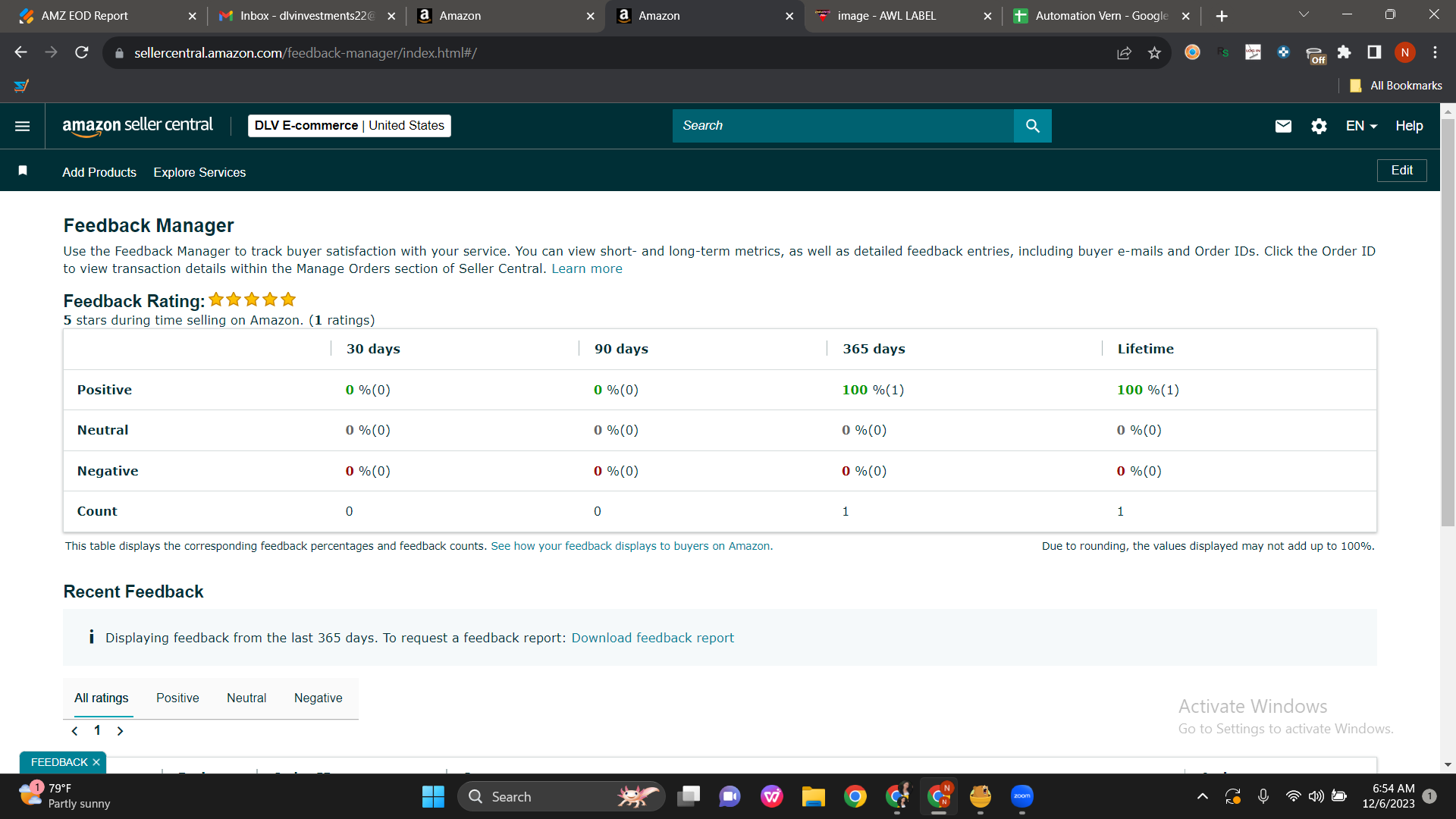
Task: Click the microphone tray icon
Action: [1263, 796]
